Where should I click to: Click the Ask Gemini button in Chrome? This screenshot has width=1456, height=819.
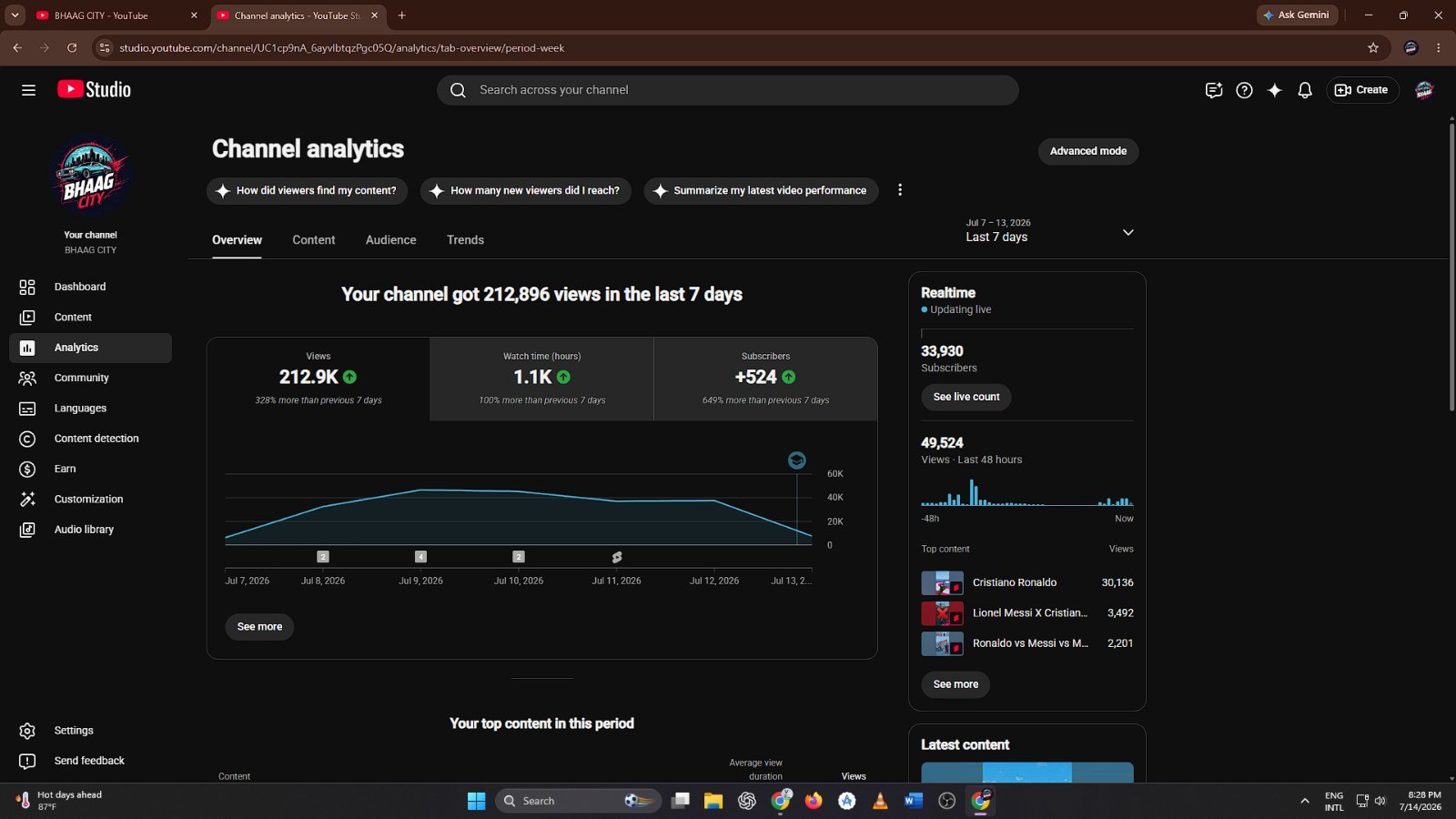[1297, 15]
